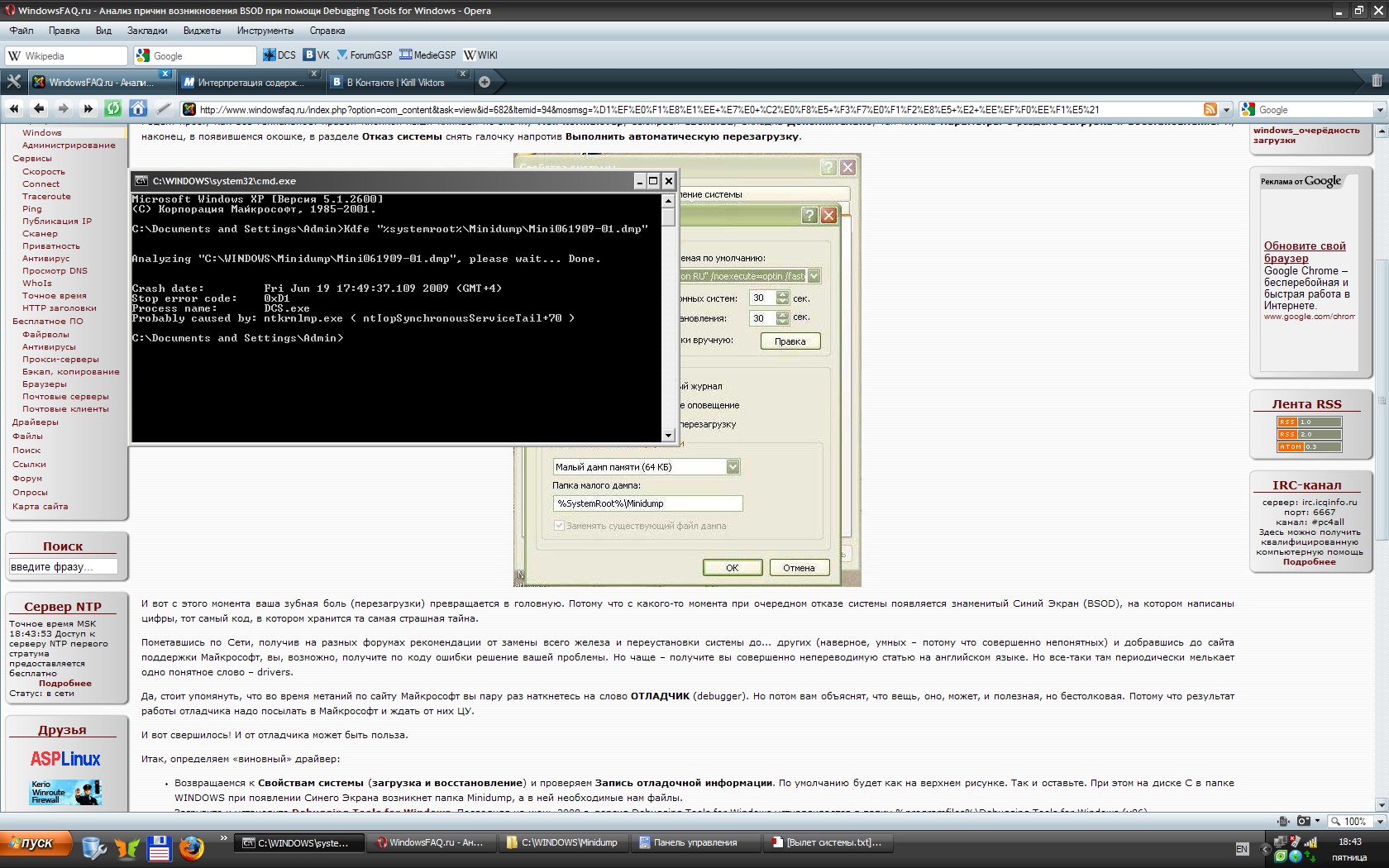The width and height of the screenshot is (1389, 868).
Task: Open the closed tabs trash can
Action: pos(1377,81)
